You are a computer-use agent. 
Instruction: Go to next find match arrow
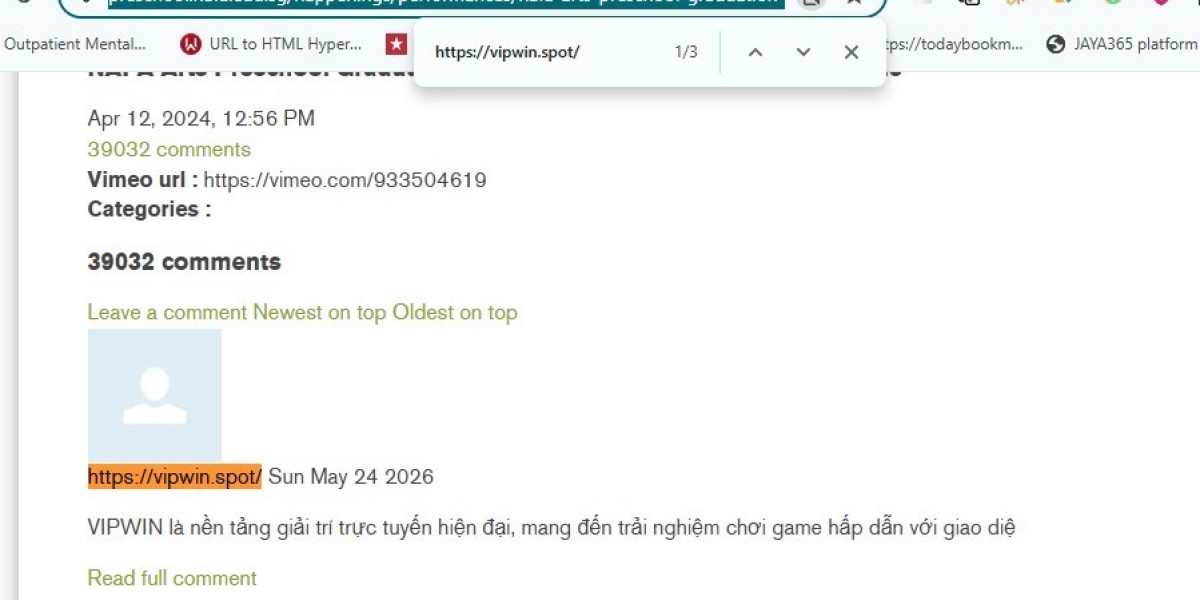point(803,52)
